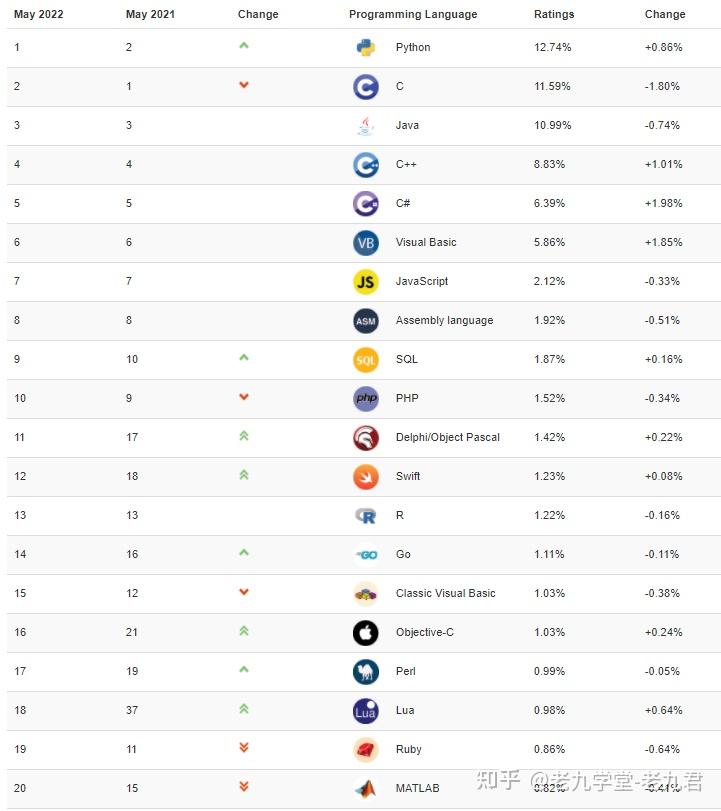Screen dimensions: 721x811
Task: Click the JavaScript JS yellow icon
Action: (x=366, y=281)
